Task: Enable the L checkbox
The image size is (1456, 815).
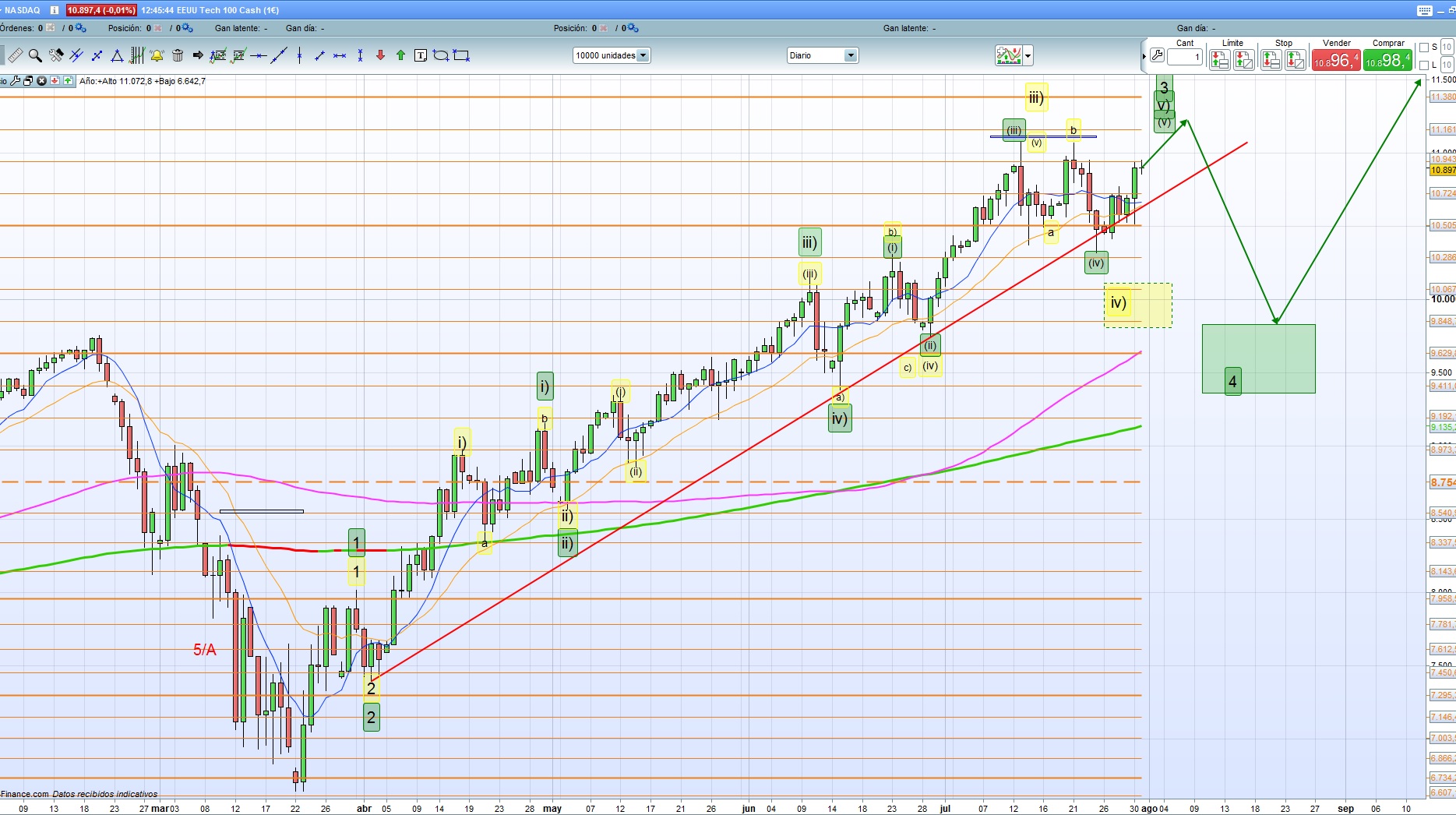Action: pos(1424,65)
